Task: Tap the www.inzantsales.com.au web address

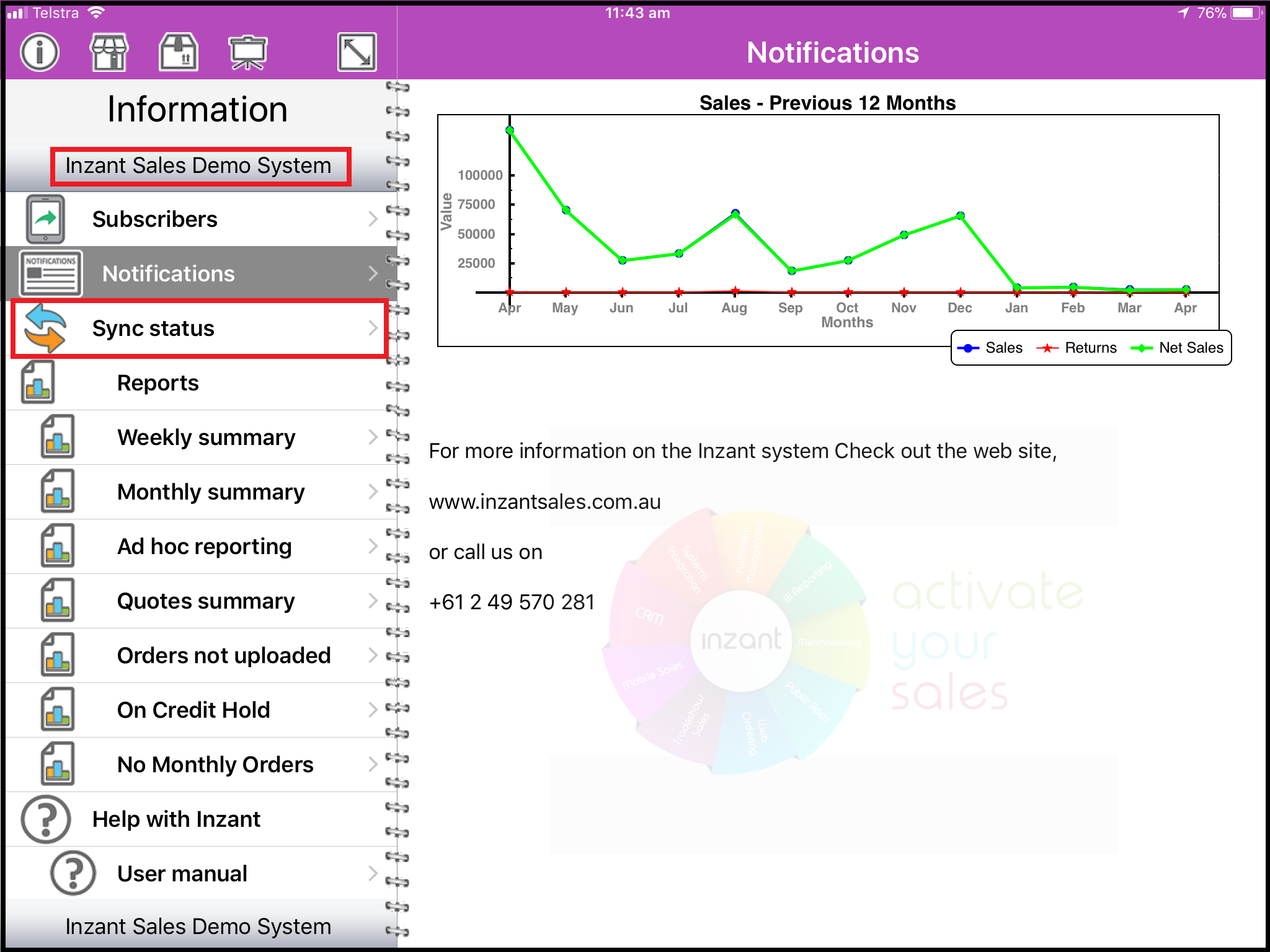Action: pyautogui.click(x=544, y=501)
